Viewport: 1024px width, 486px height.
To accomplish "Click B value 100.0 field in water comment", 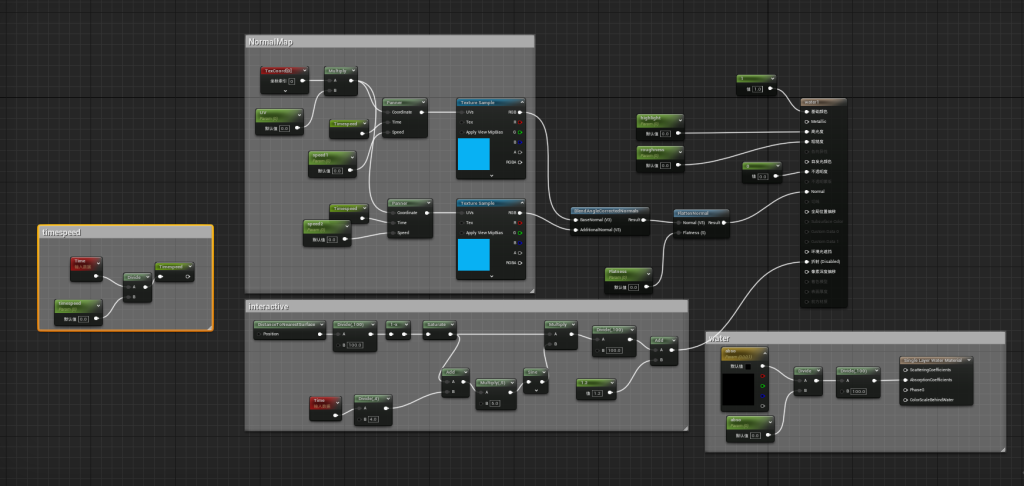I will click(x=858, y=391).
